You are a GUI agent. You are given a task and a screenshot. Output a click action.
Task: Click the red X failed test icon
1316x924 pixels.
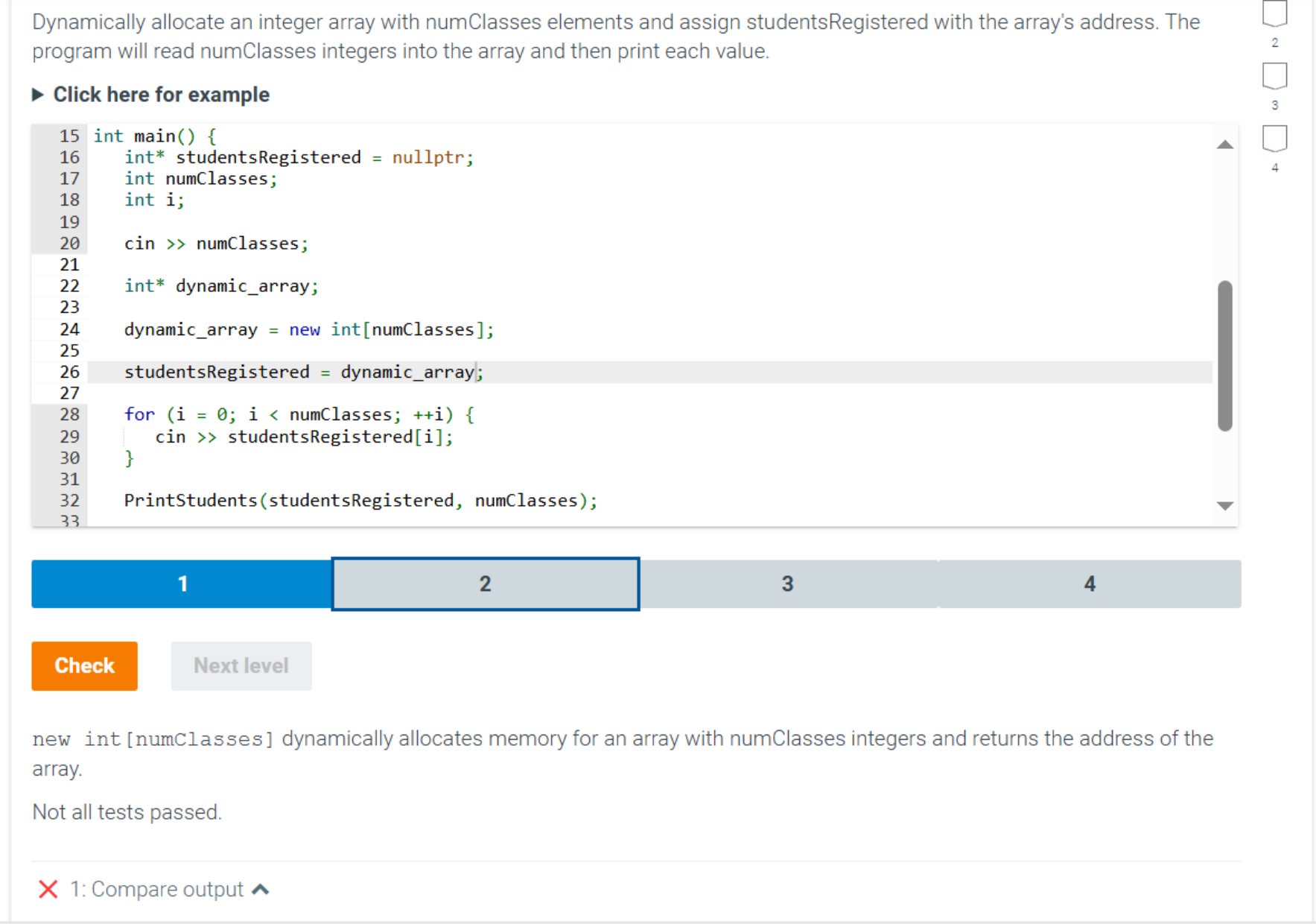(x=46, y=888)
